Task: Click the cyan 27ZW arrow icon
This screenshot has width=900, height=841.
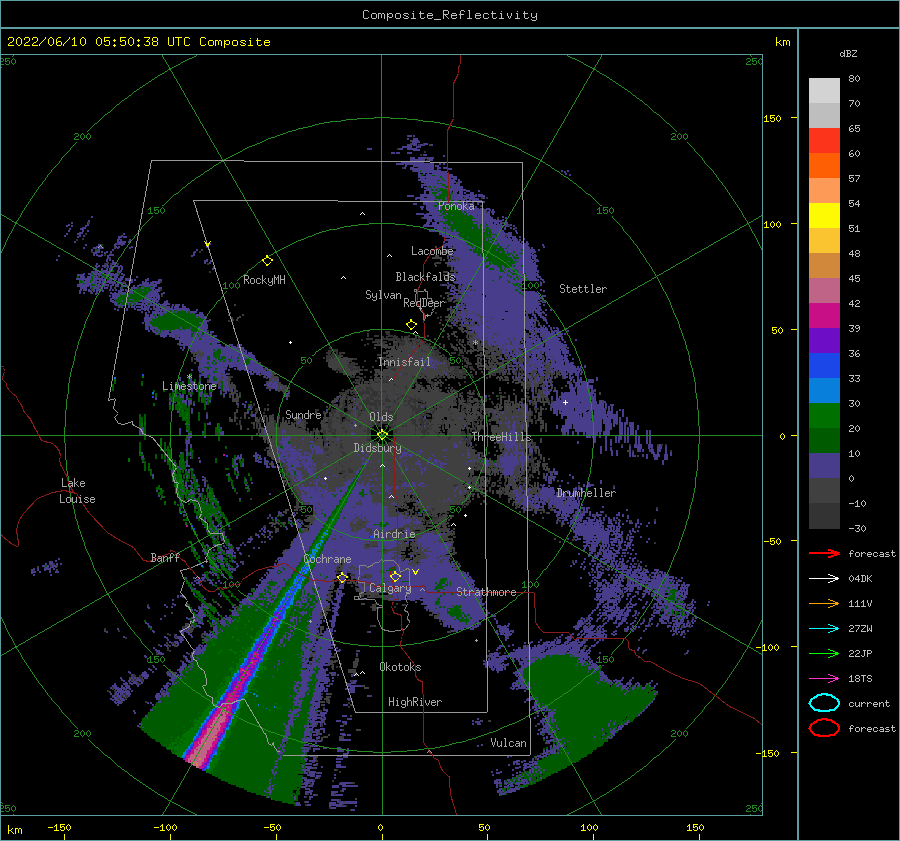Action: pyautogui.click(x=824, y=629)
